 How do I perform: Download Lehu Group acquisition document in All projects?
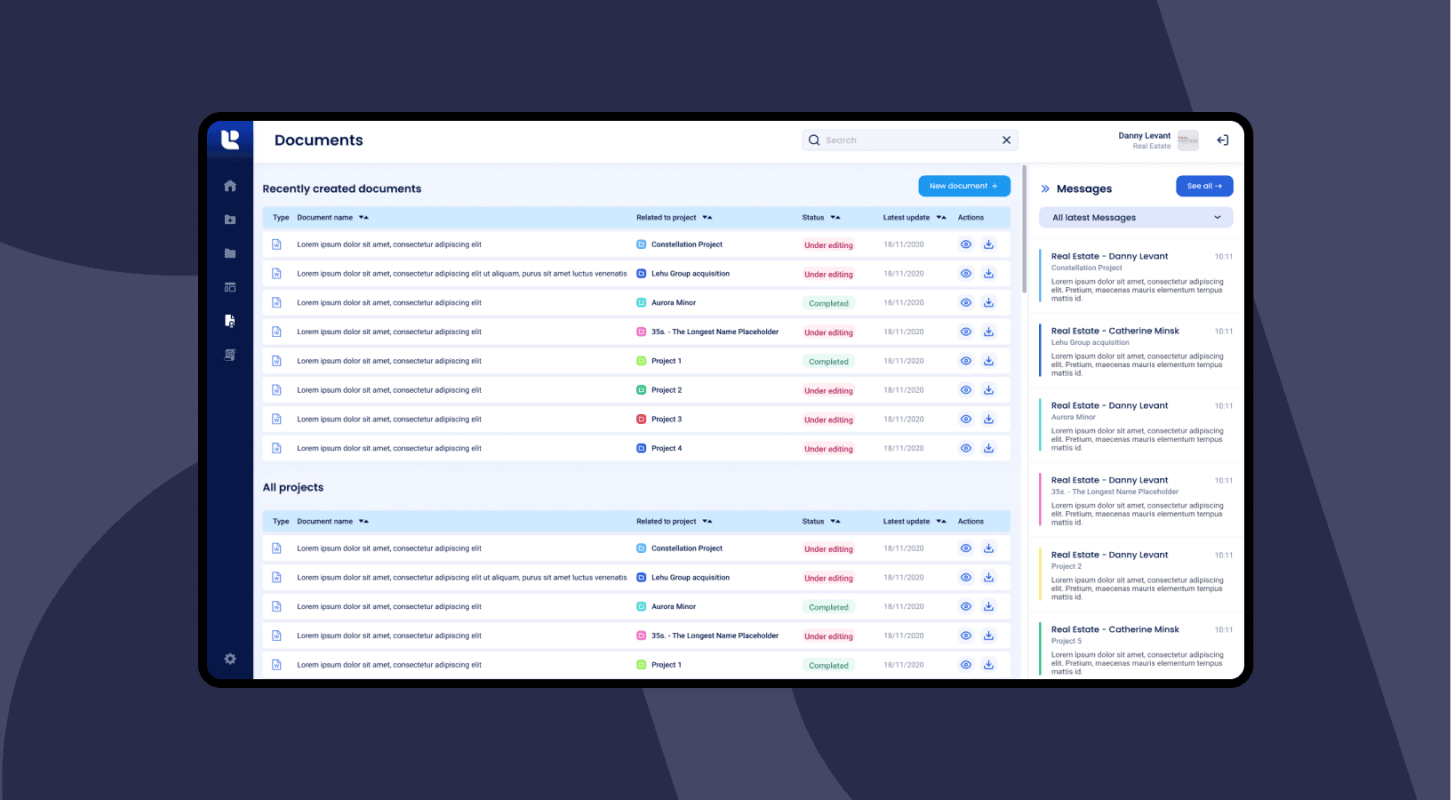click(x=988, y=577)
